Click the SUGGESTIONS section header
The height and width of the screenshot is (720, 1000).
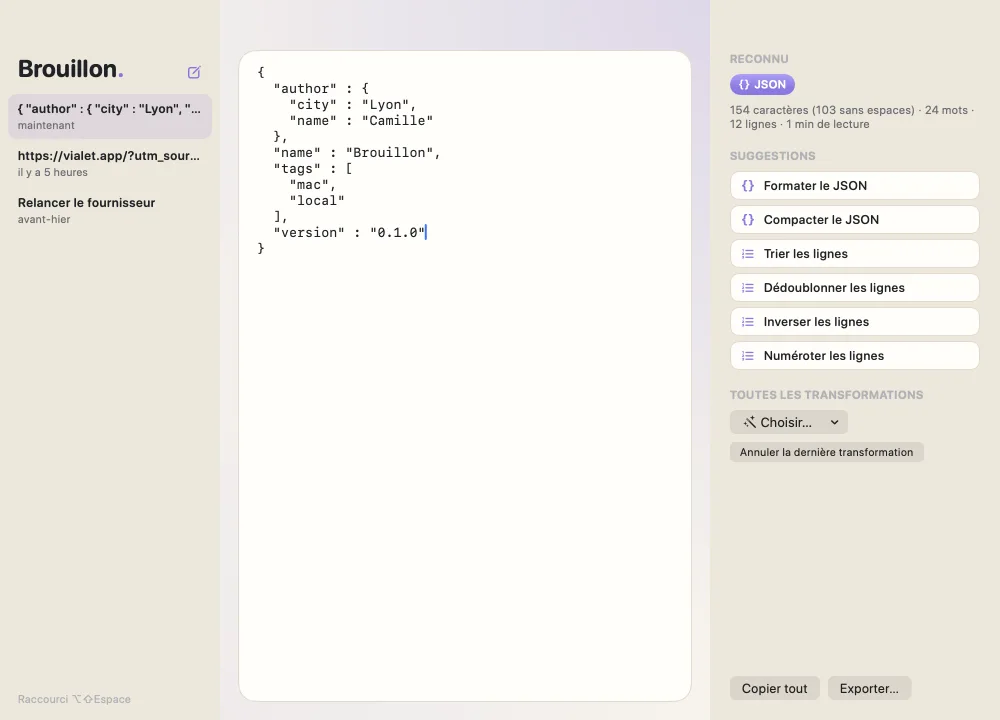(x=772, y=156)
